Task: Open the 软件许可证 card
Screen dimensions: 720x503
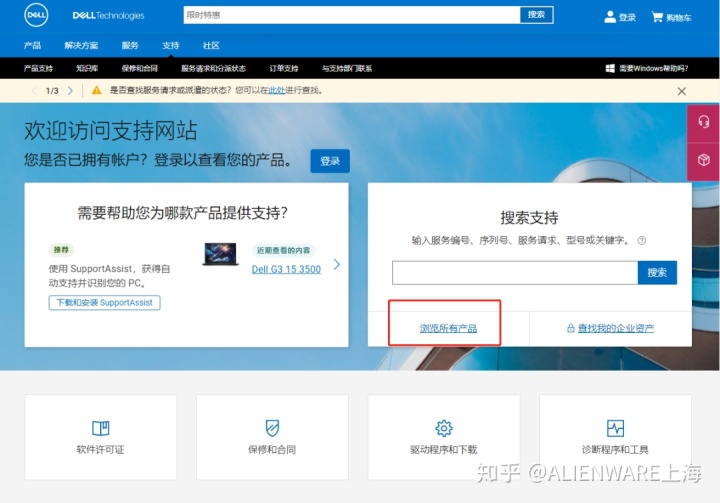Action: tap(101, 437)
